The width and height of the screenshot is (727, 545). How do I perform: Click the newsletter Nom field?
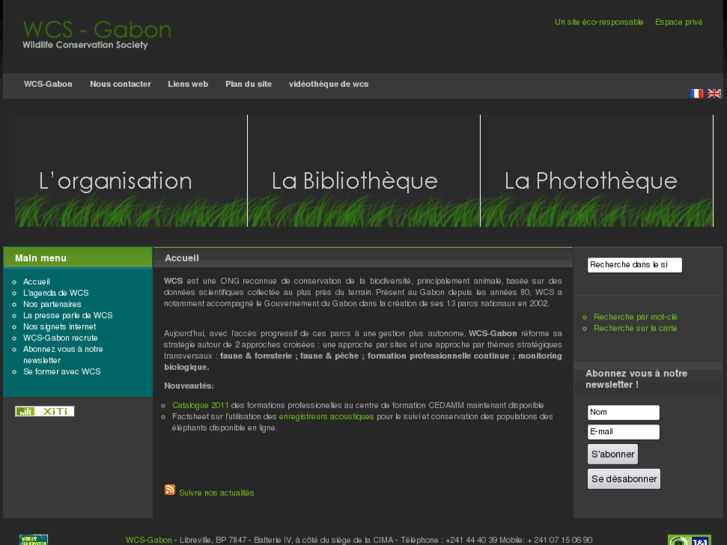point(623,412)
